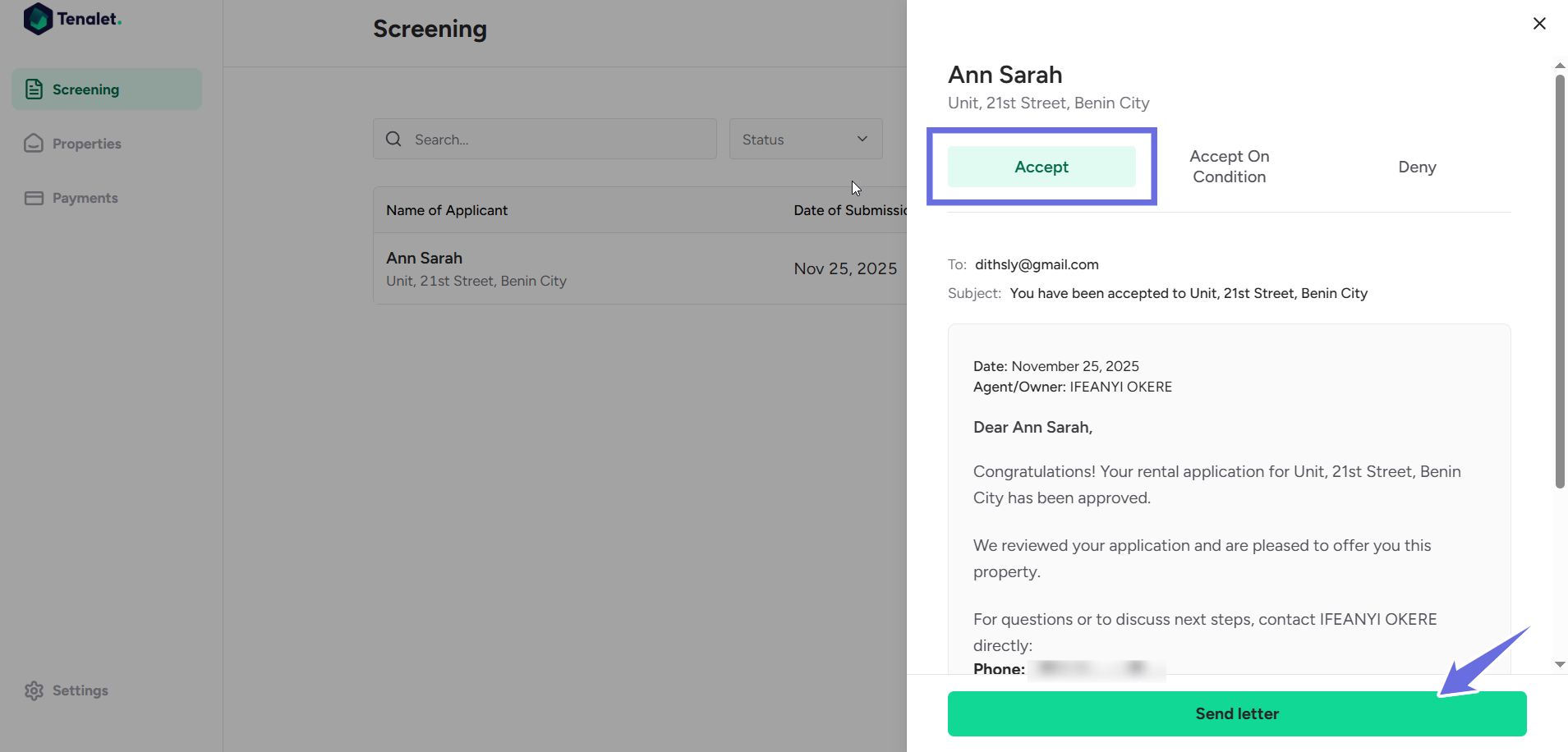Click the Tenalet logo icon
Image resolution: width=1568 pixels, height=752 pixels.
point(38,19)
